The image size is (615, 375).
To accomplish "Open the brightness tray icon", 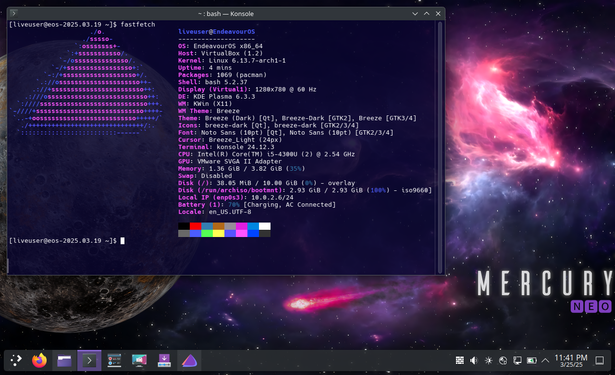I will 488,360.
